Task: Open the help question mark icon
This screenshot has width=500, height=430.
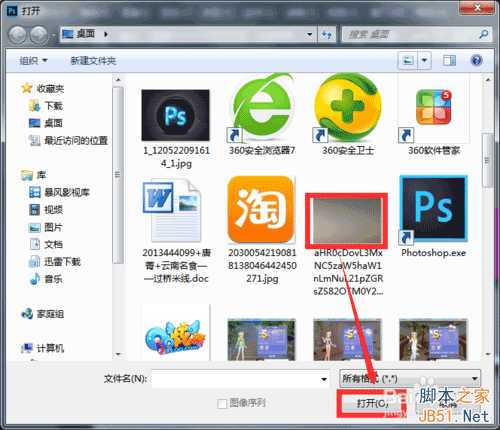Action: pyautogui.click(x=476, y=60)
